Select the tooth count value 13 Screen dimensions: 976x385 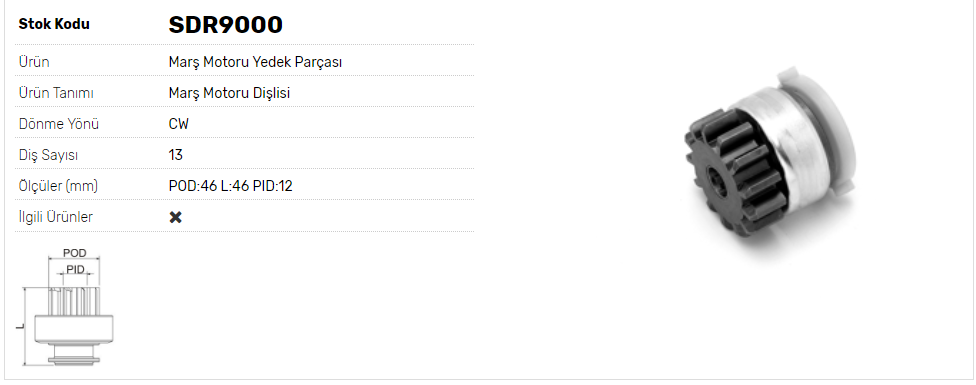tap(175, 155)
